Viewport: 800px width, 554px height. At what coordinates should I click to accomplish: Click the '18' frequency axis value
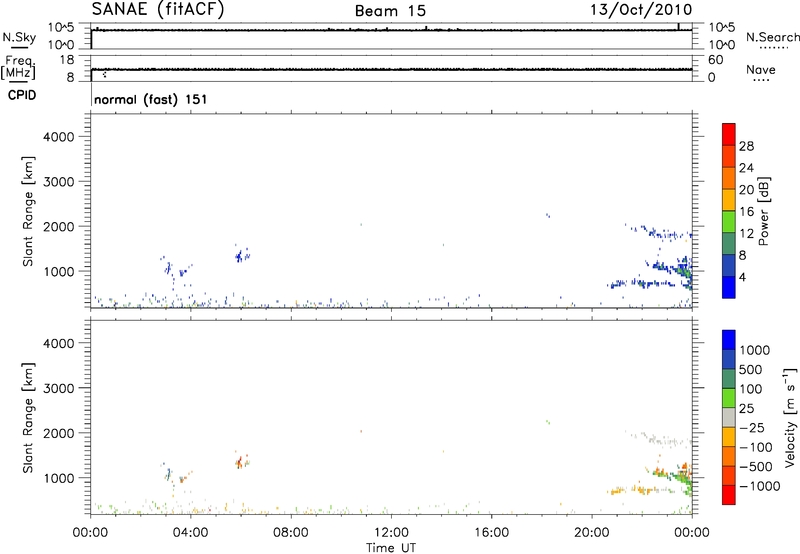67,60
